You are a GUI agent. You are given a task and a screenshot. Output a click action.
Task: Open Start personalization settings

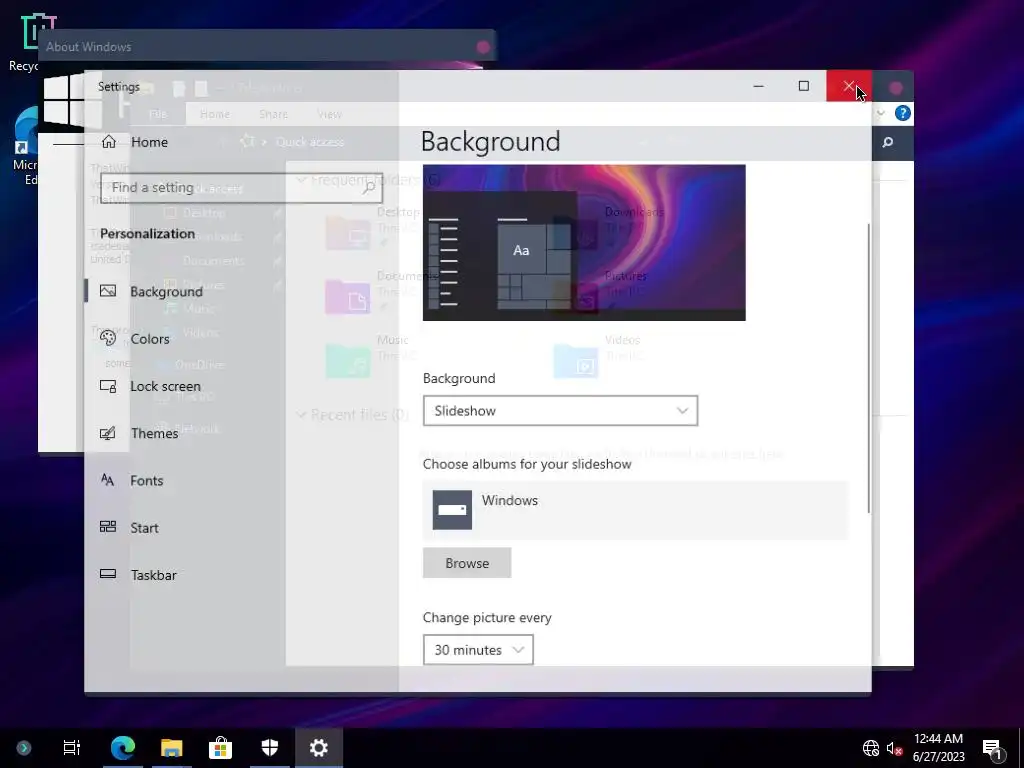coord(144,528)
